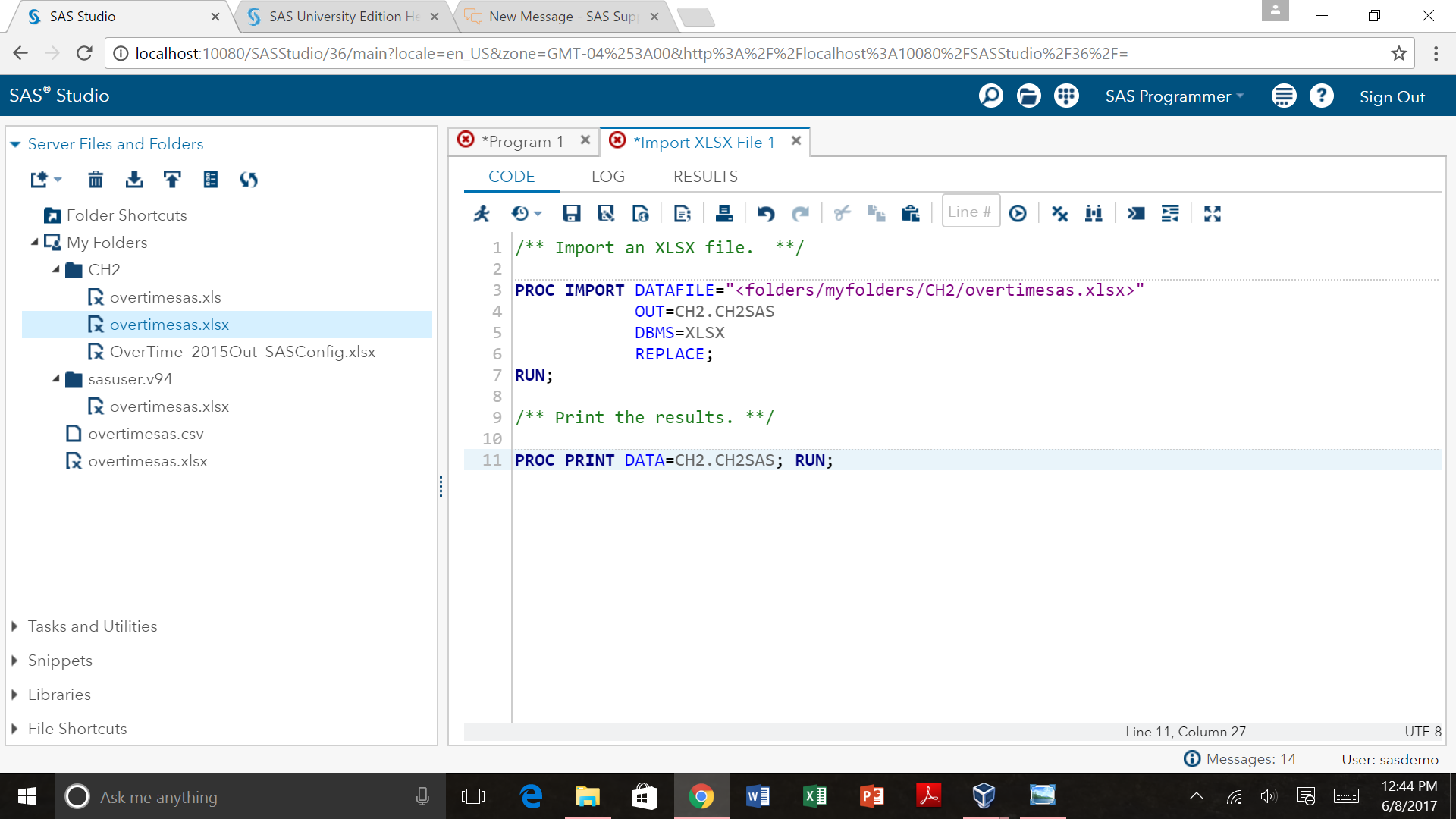This screenshot has height=819, width=1456.
Task: Click the Maximize View icon in editor
Action: [x=1212, y=214]
